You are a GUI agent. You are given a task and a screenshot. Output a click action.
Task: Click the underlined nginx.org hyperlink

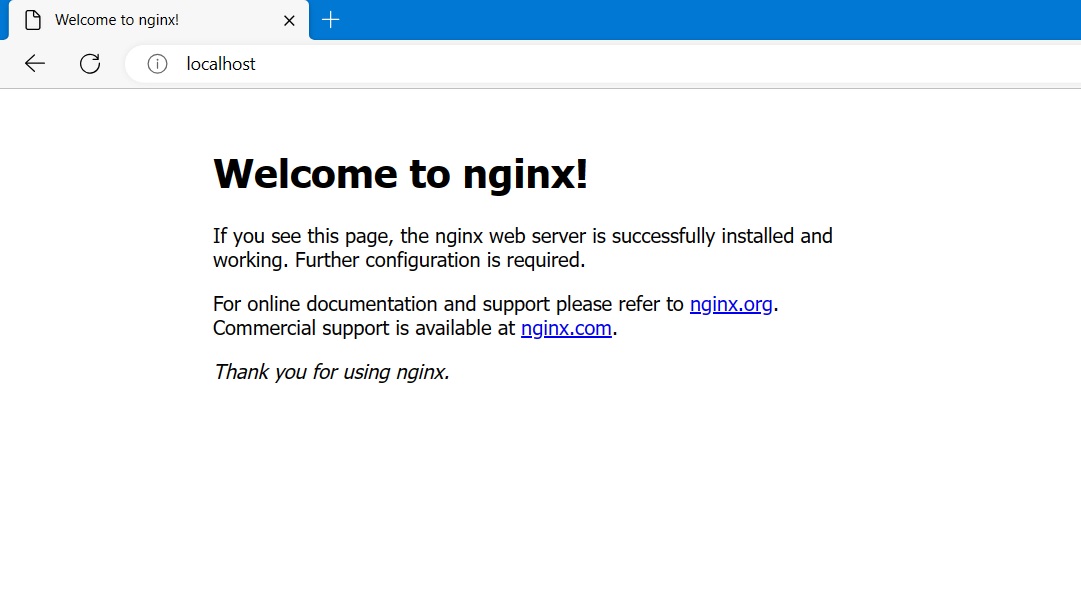[x=731, y=303]
